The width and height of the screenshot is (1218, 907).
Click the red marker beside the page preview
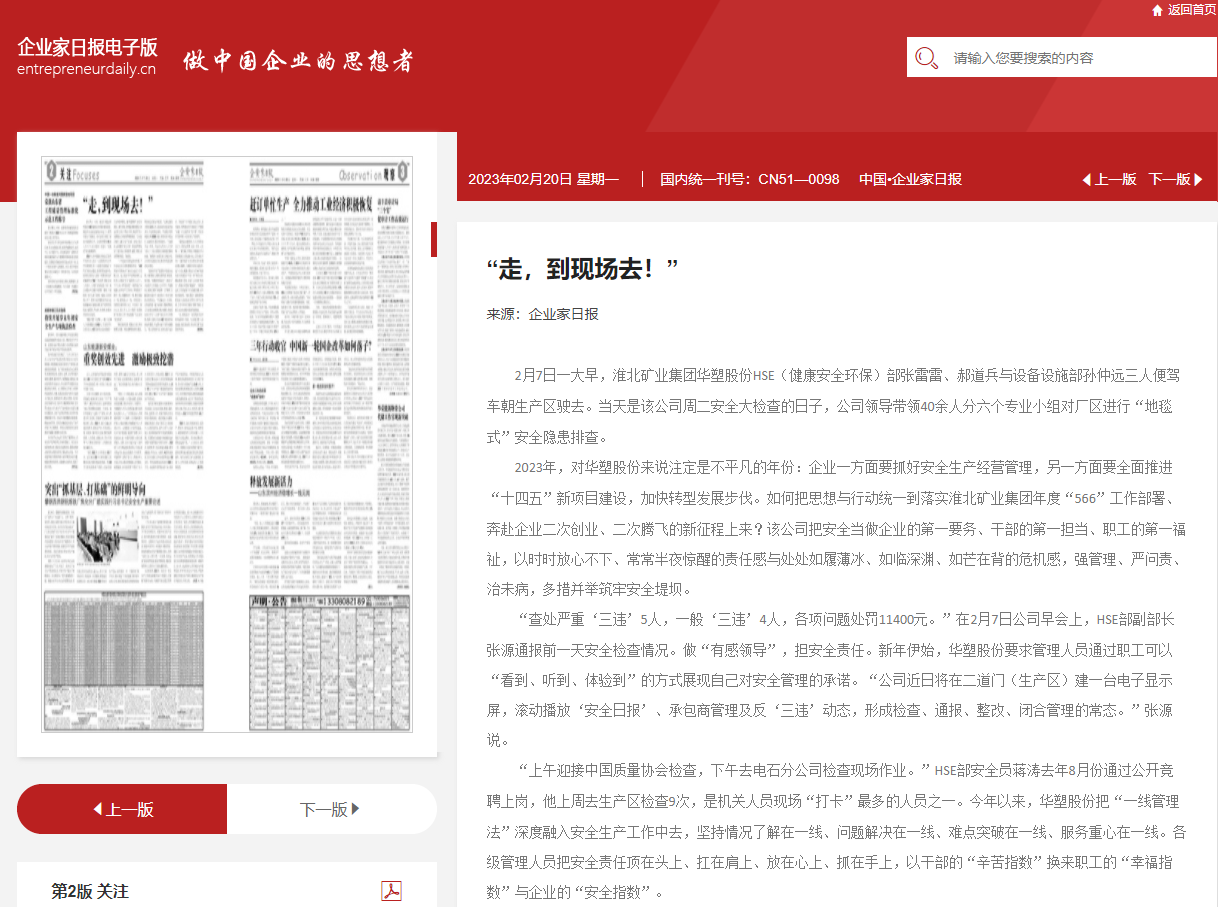click(x=433, y=240)
